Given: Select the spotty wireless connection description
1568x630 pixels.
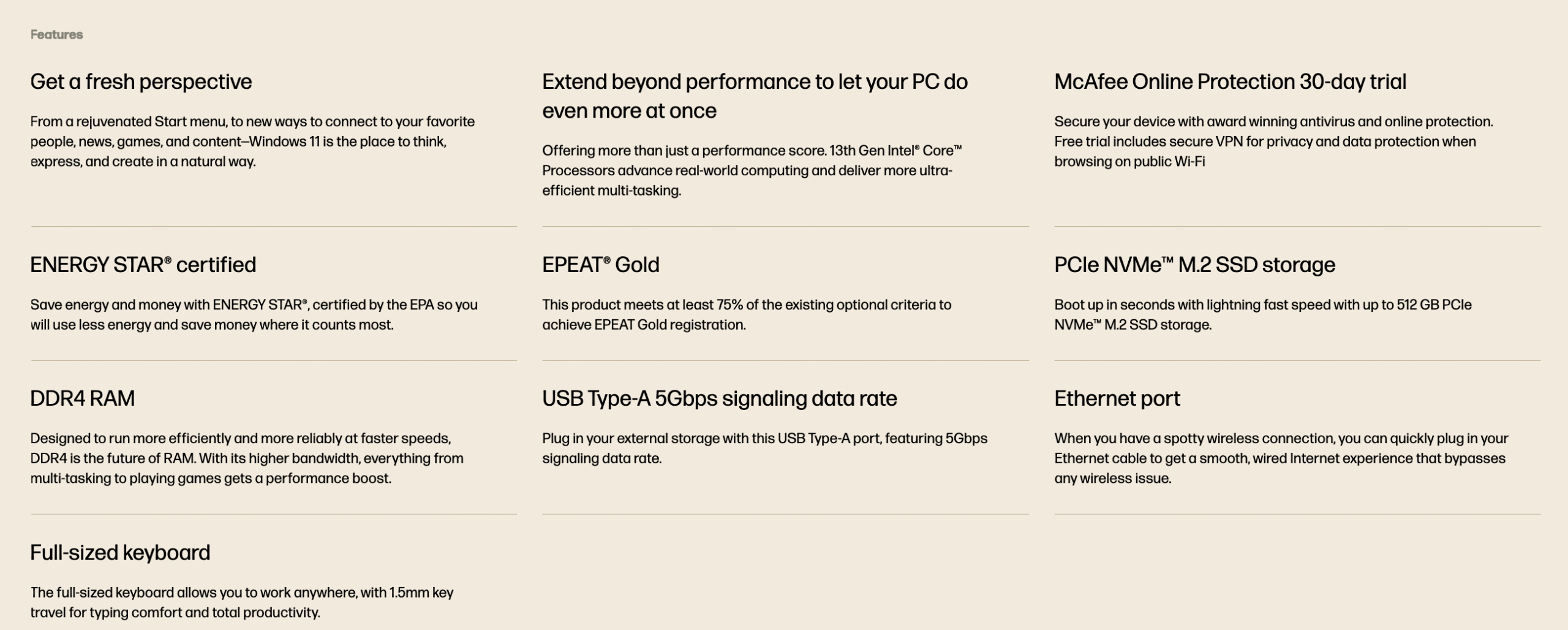Looking at the screenshot, I should 1281,458.
